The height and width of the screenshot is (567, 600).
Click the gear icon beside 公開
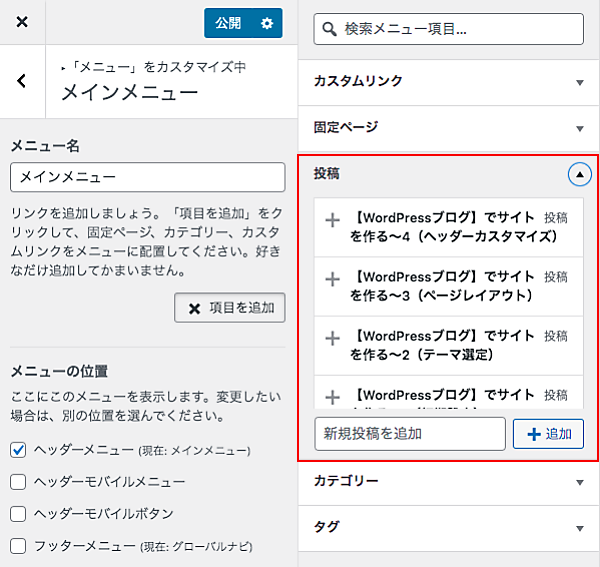point(266,23)
